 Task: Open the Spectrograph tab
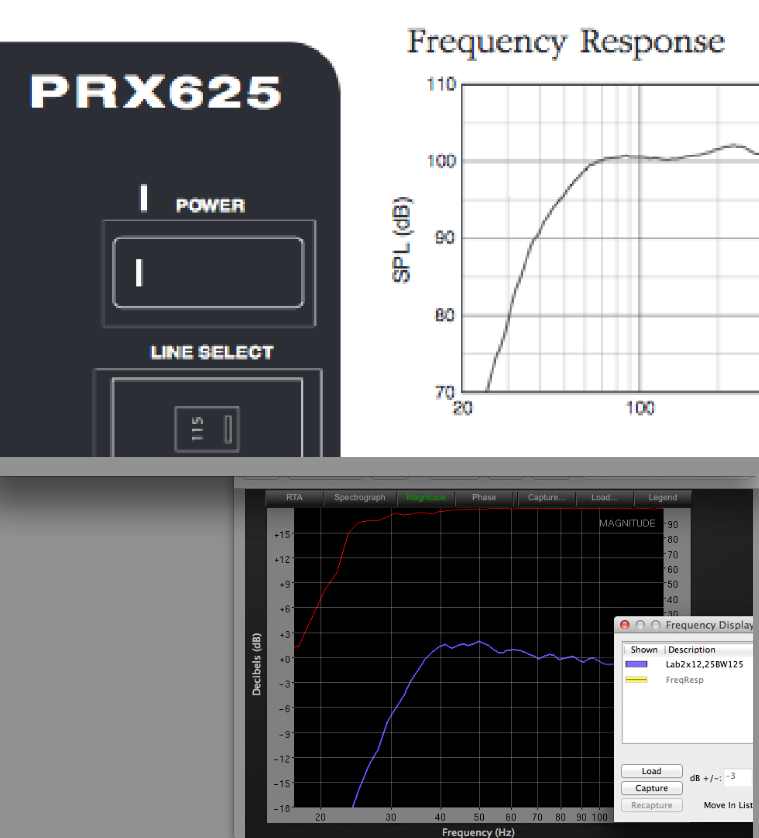coord(360,498)
